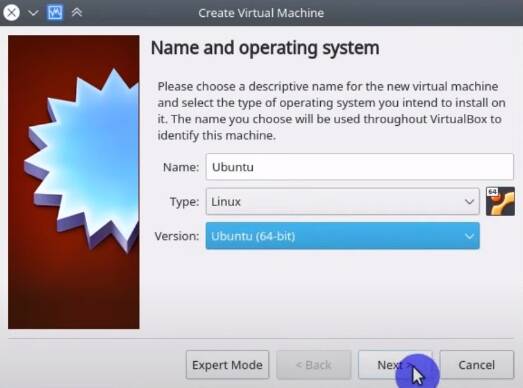Screen dimensions: 523x388
Task: Click the VirtualBox app icon in title bar
Action: (55, 13)
